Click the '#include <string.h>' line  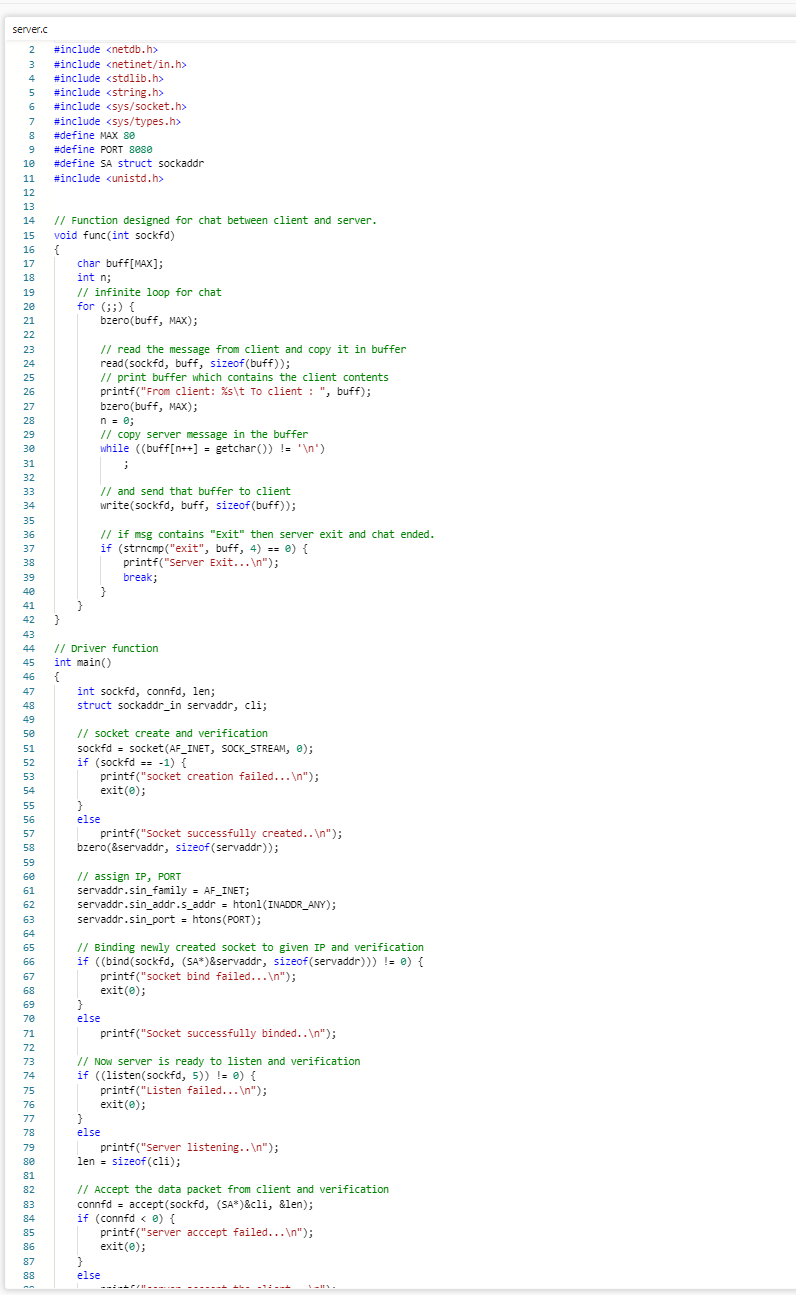tap(109, 92)
